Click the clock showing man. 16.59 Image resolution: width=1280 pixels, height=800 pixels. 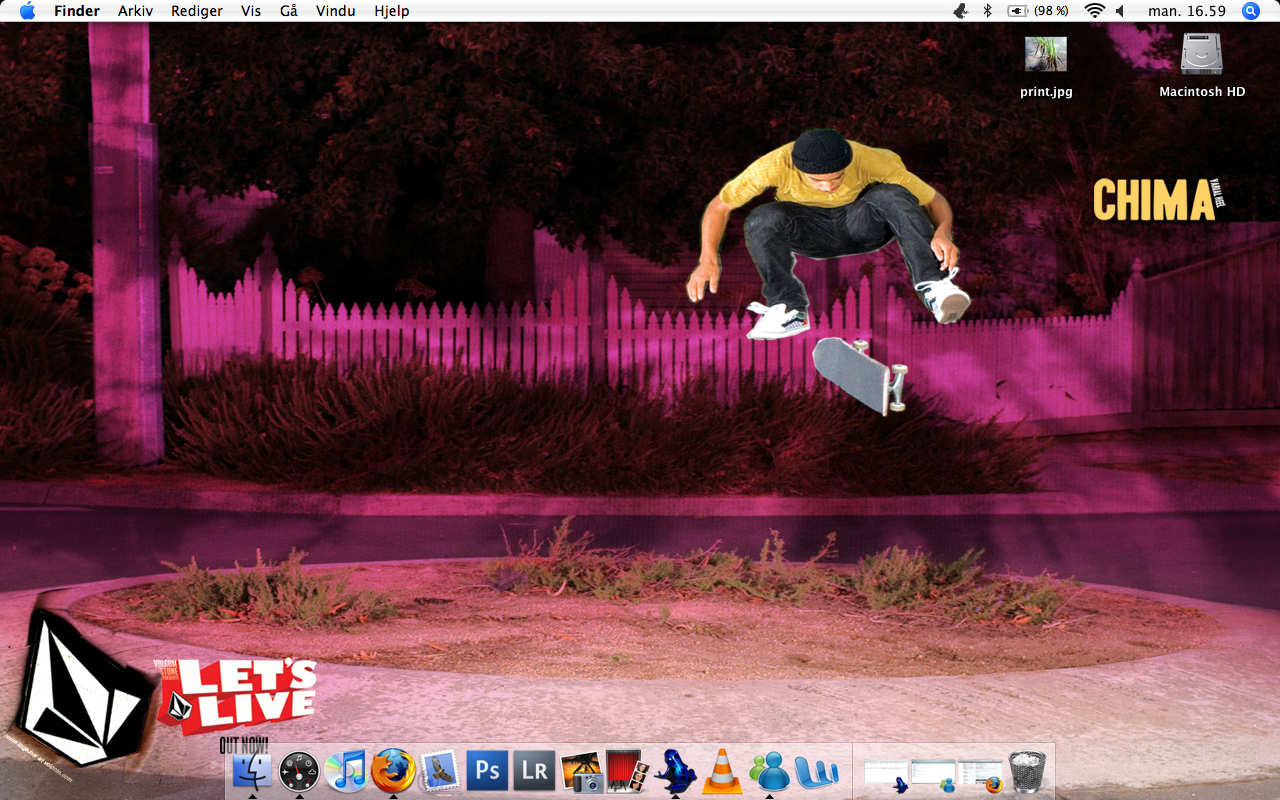click(1187, 11)
